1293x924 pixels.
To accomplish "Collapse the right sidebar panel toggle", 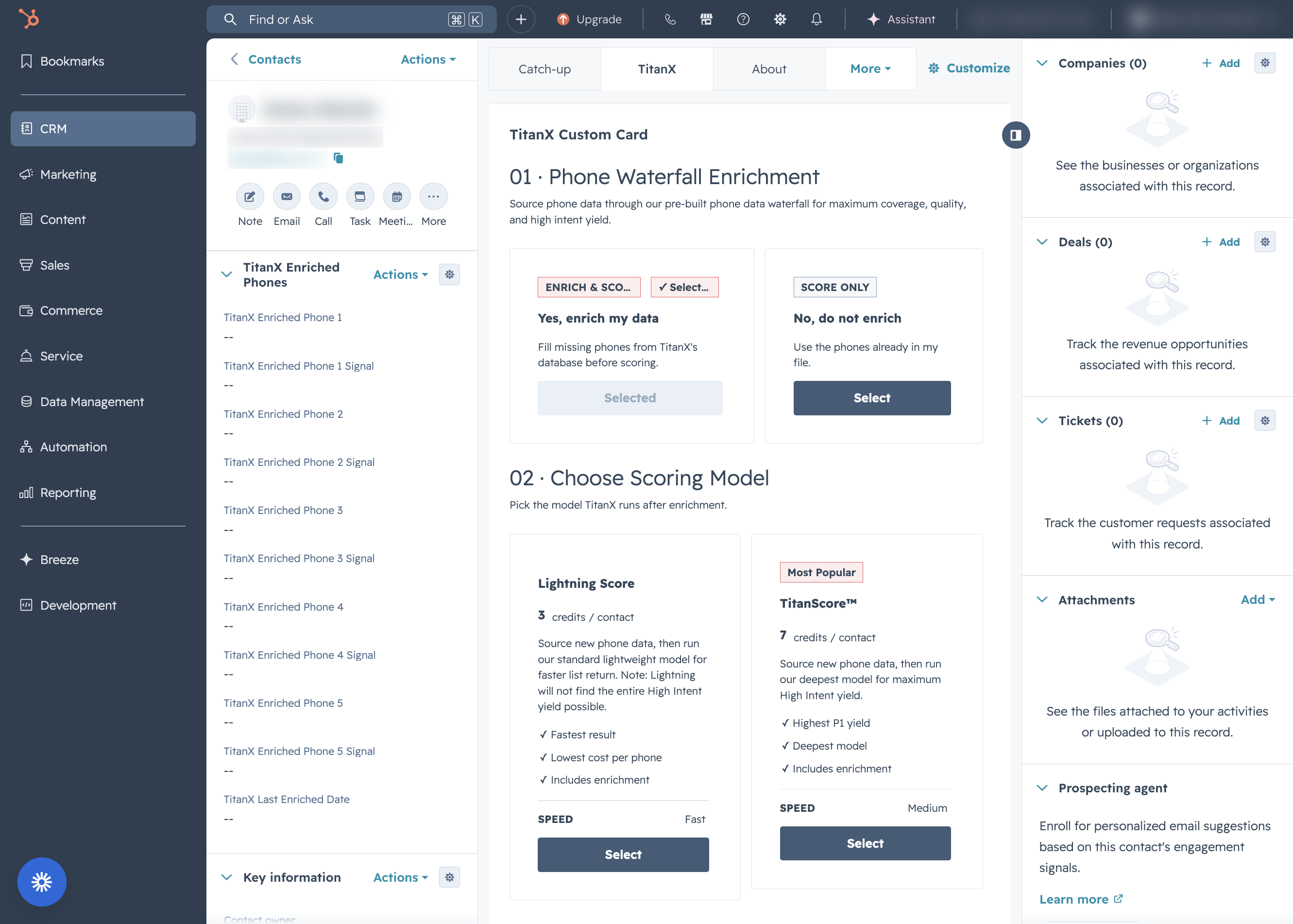I will coord(1016,135).
